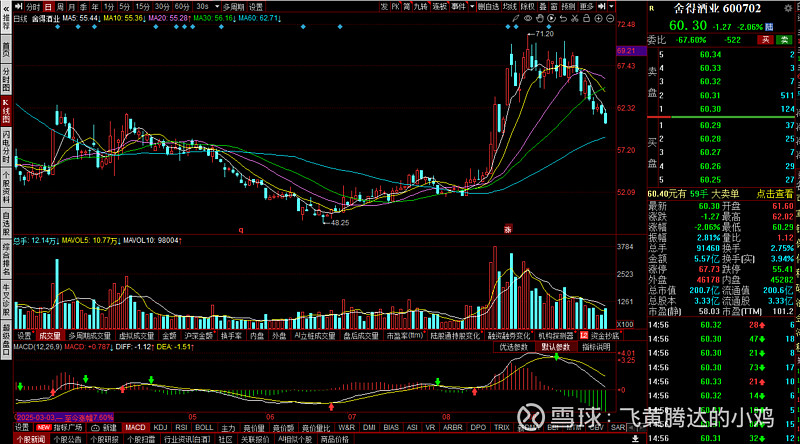Click 优选参数 parameter button
The width and height of the screenshot is (800, 444).
point(513,347)
